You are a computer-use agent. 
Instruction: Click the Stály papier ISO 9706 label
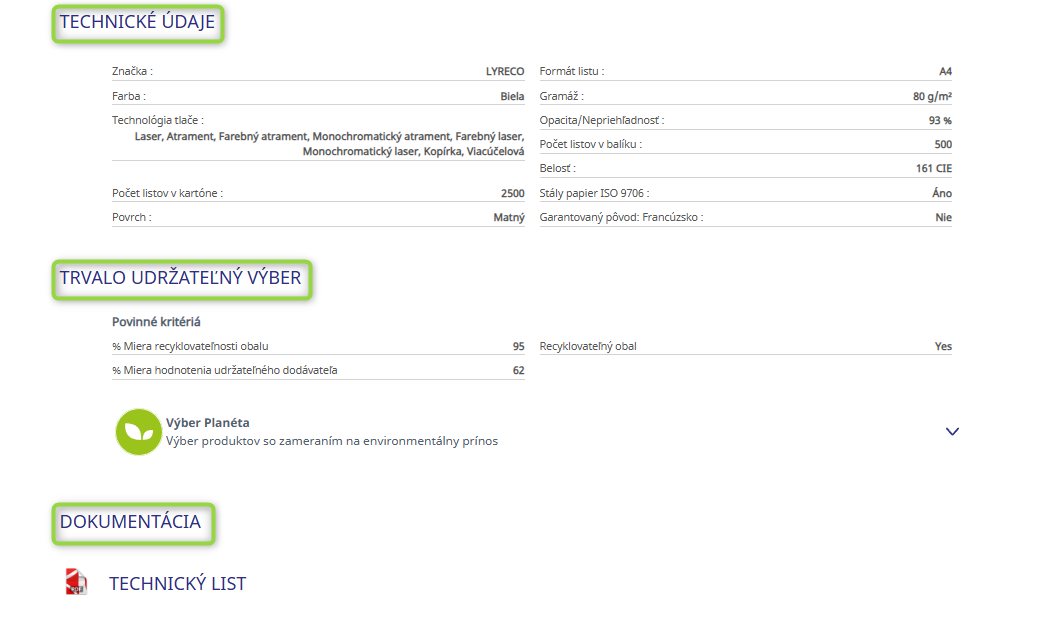coord(601,193)
